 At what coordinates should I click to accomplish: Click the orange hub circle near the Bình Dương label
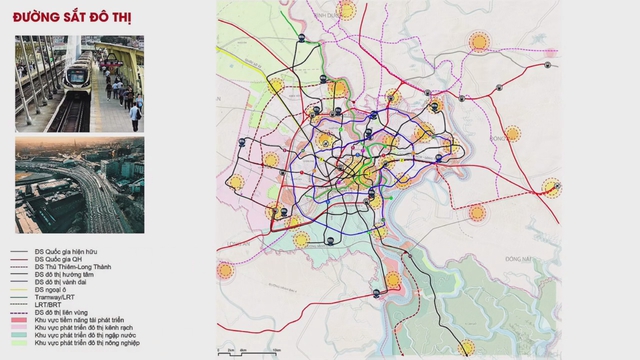point(346,10)
